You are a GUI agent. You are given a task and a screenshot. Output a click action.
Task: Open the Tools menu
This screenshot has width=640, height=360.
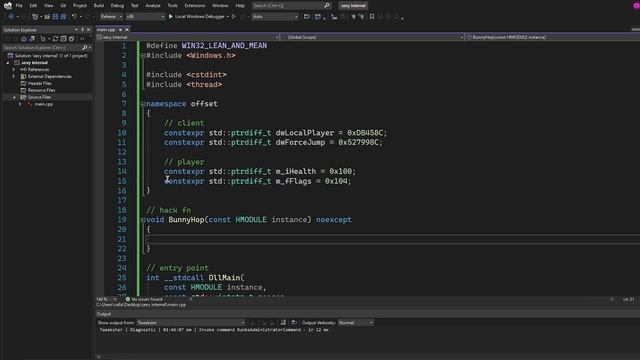[173, 6]
